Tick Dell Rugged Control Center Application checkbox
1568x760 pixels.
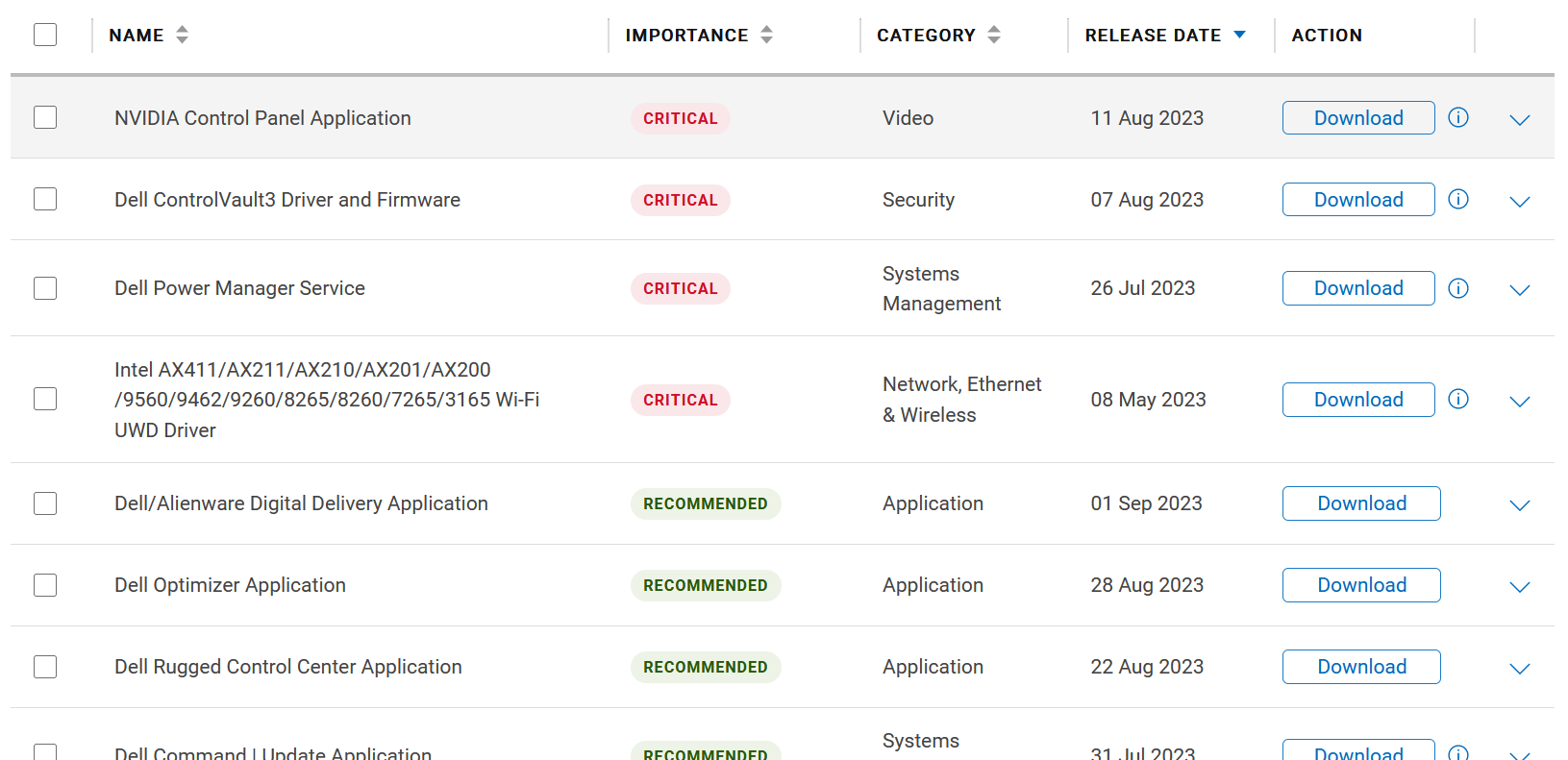(x=45, y=667)
